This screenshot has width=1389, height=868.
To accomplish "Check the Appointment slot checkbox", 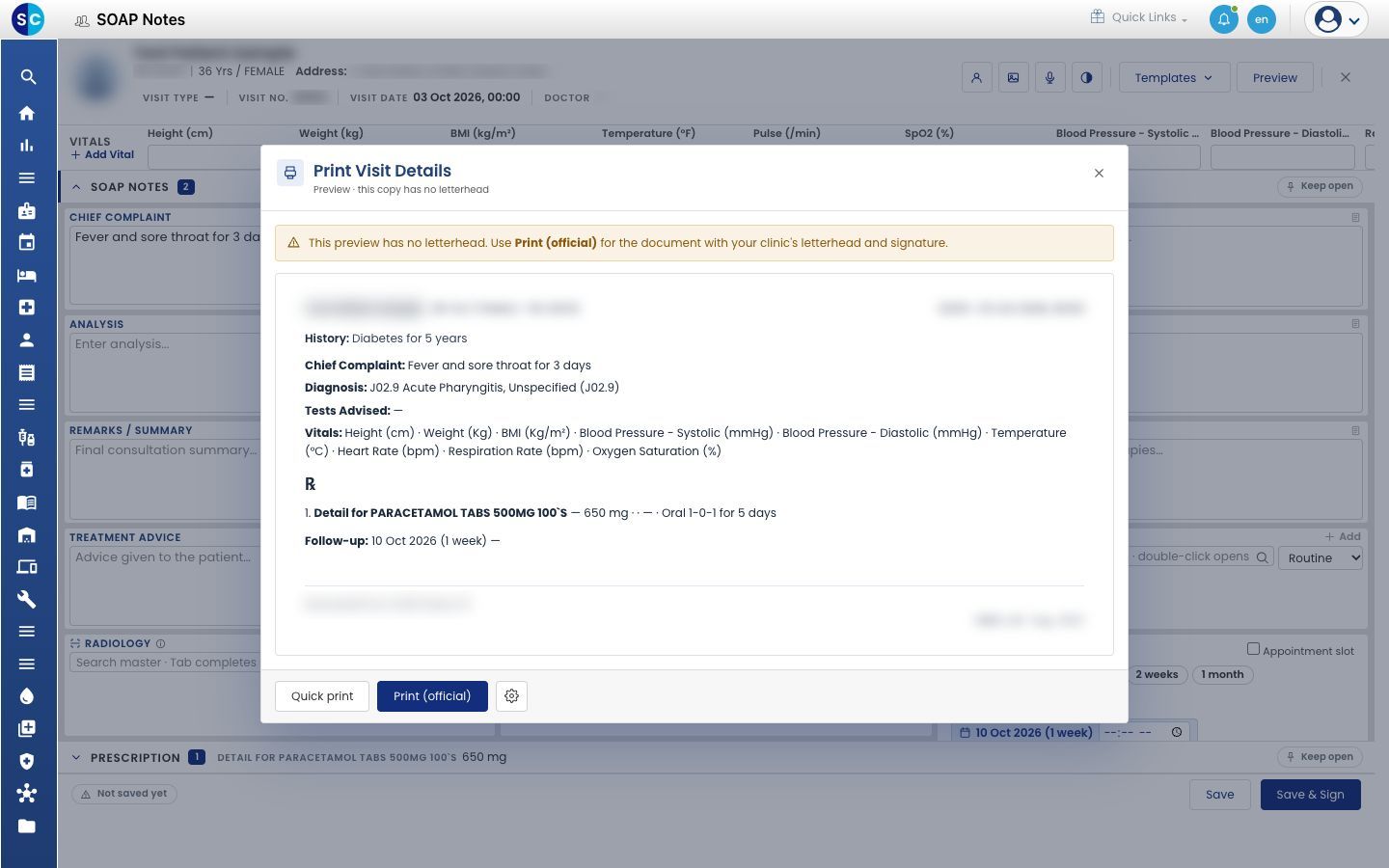I will pyautogui.click(x=1253, y=649).
